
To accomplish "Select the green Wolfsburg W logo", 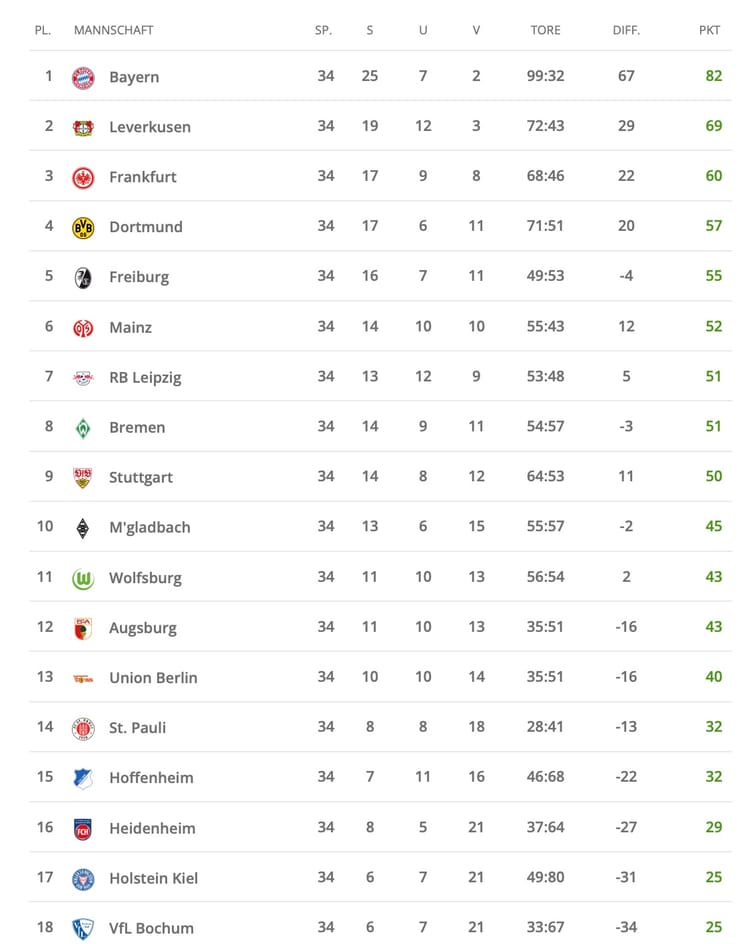I will point(83,579).
